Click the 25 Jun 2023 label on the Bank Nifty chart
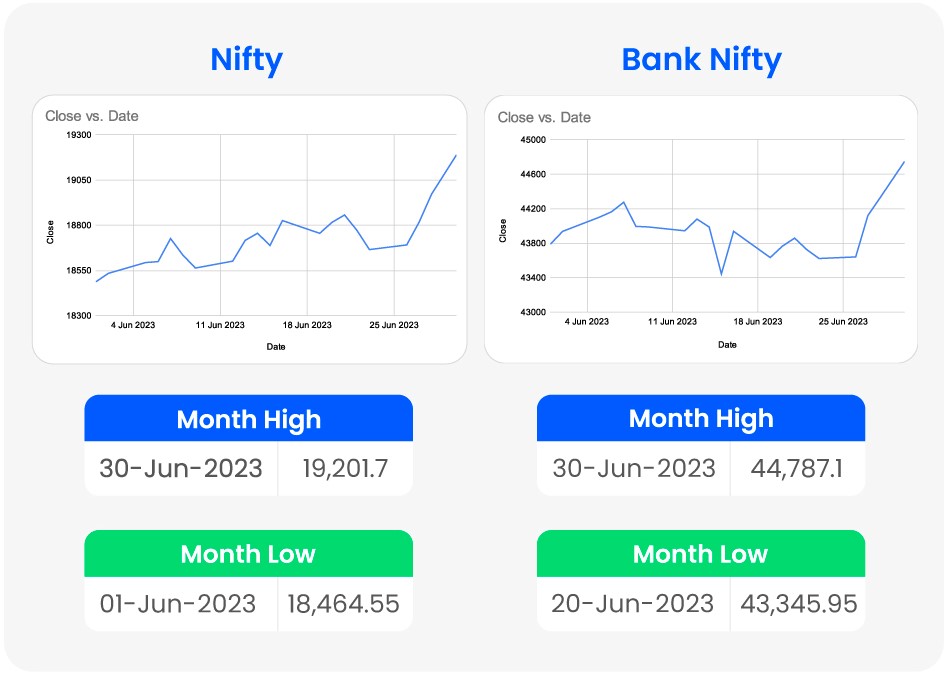 point(843,322)
